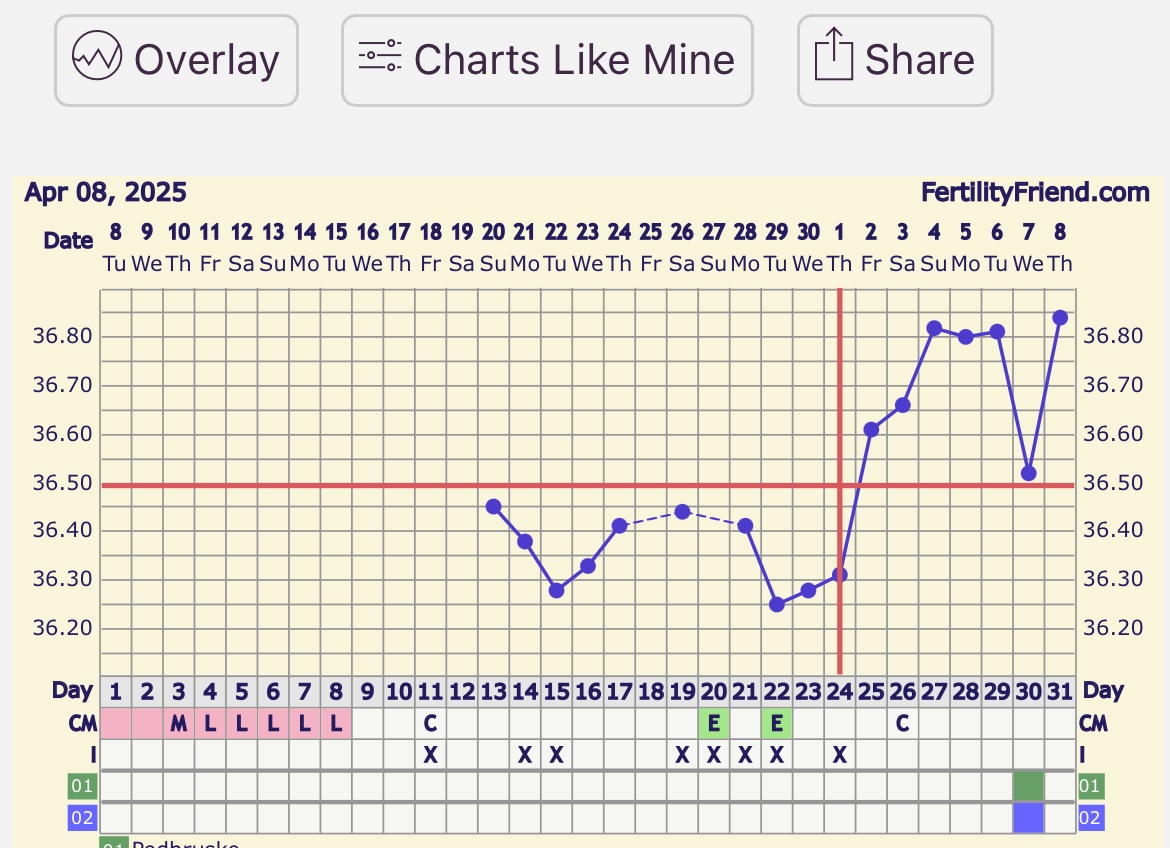Click the blue 02 label on left
Screen dimensions: 1170x848
click(82, 818)
